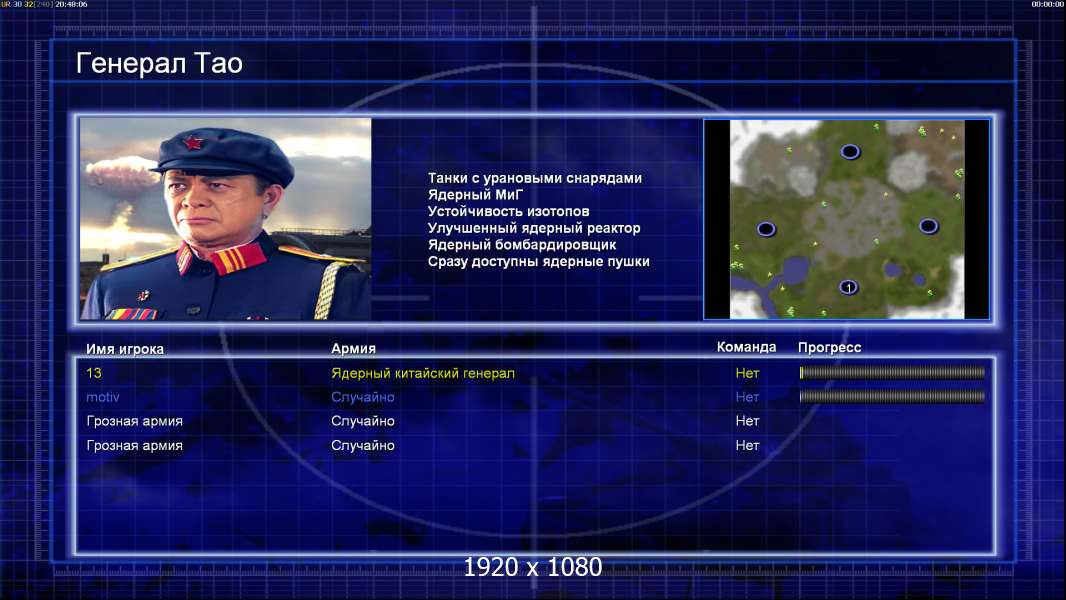1066x600 pixels.
Task: Click motiv's loading progress bar
Action: [x=892, y=396]
